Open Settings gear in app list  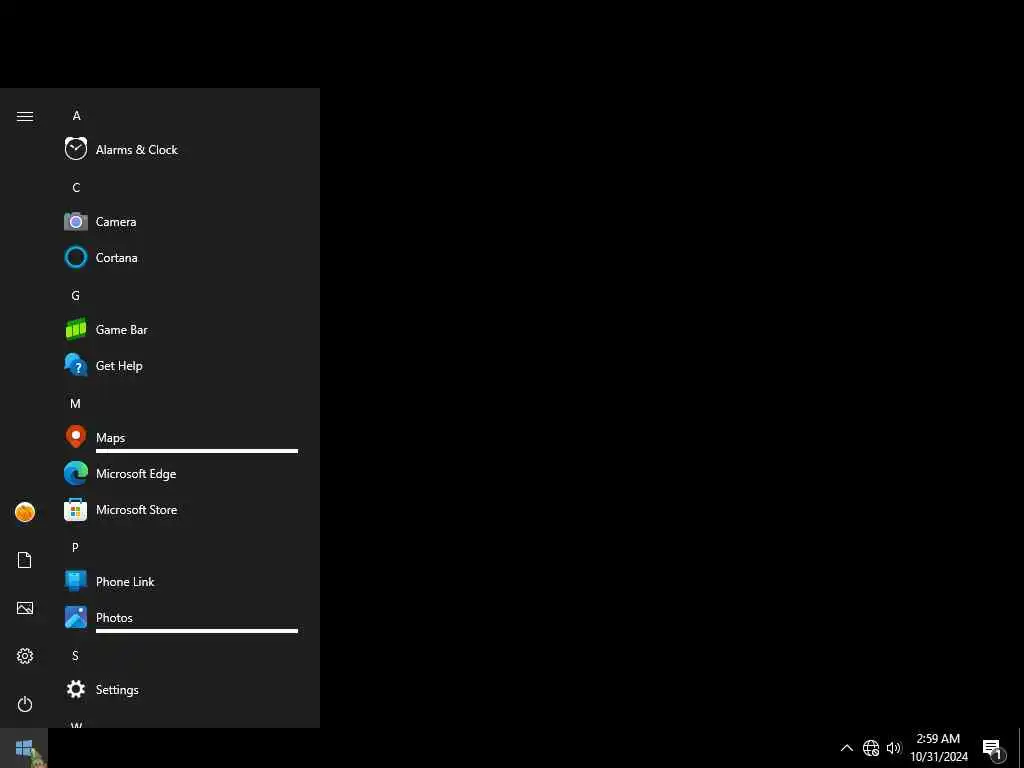pyautogui.click(x=76, y=689)
